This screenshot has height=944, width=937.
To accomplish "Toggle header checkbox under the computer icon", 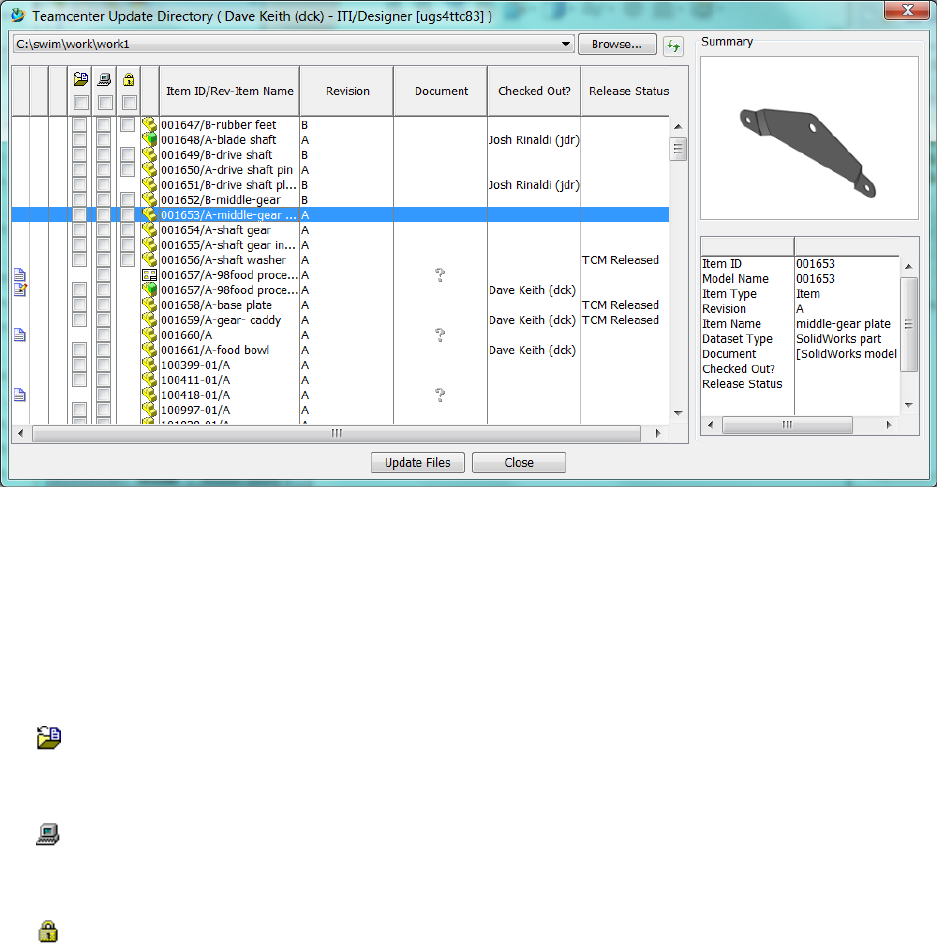I will 105,102.
